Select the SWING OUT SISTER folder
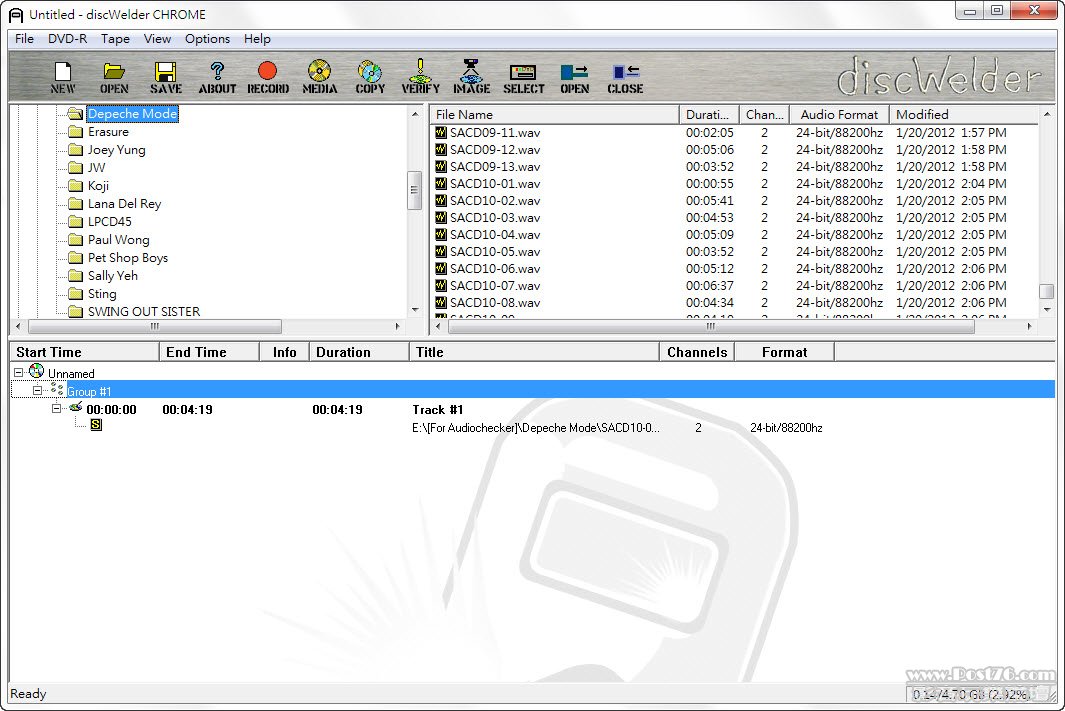 (144, 311)
